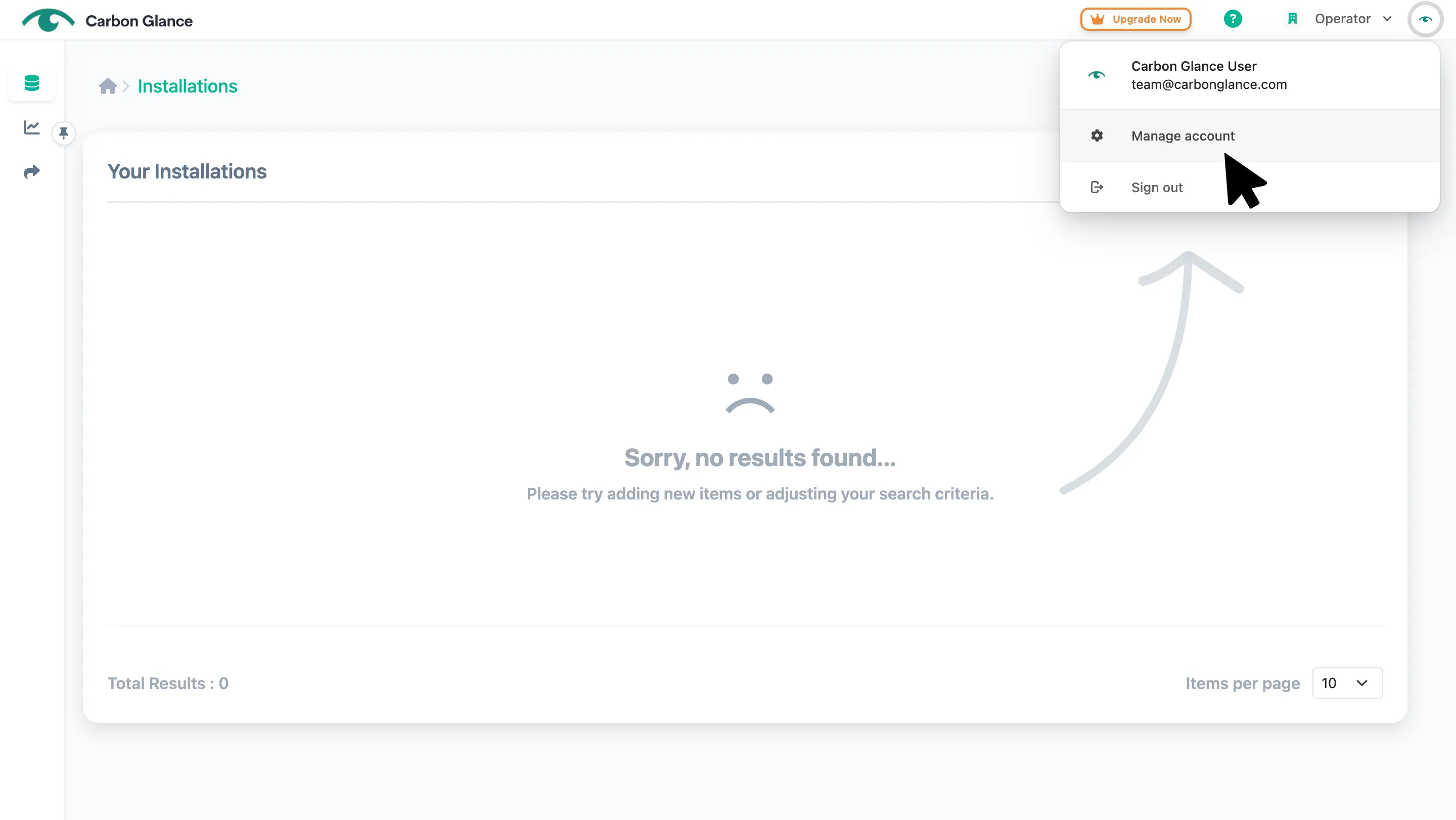Image resolution: width=1456 pixels, height=820 pixels.
Task: Click the Carbon Glance eye logo
Action: point(48,20)
